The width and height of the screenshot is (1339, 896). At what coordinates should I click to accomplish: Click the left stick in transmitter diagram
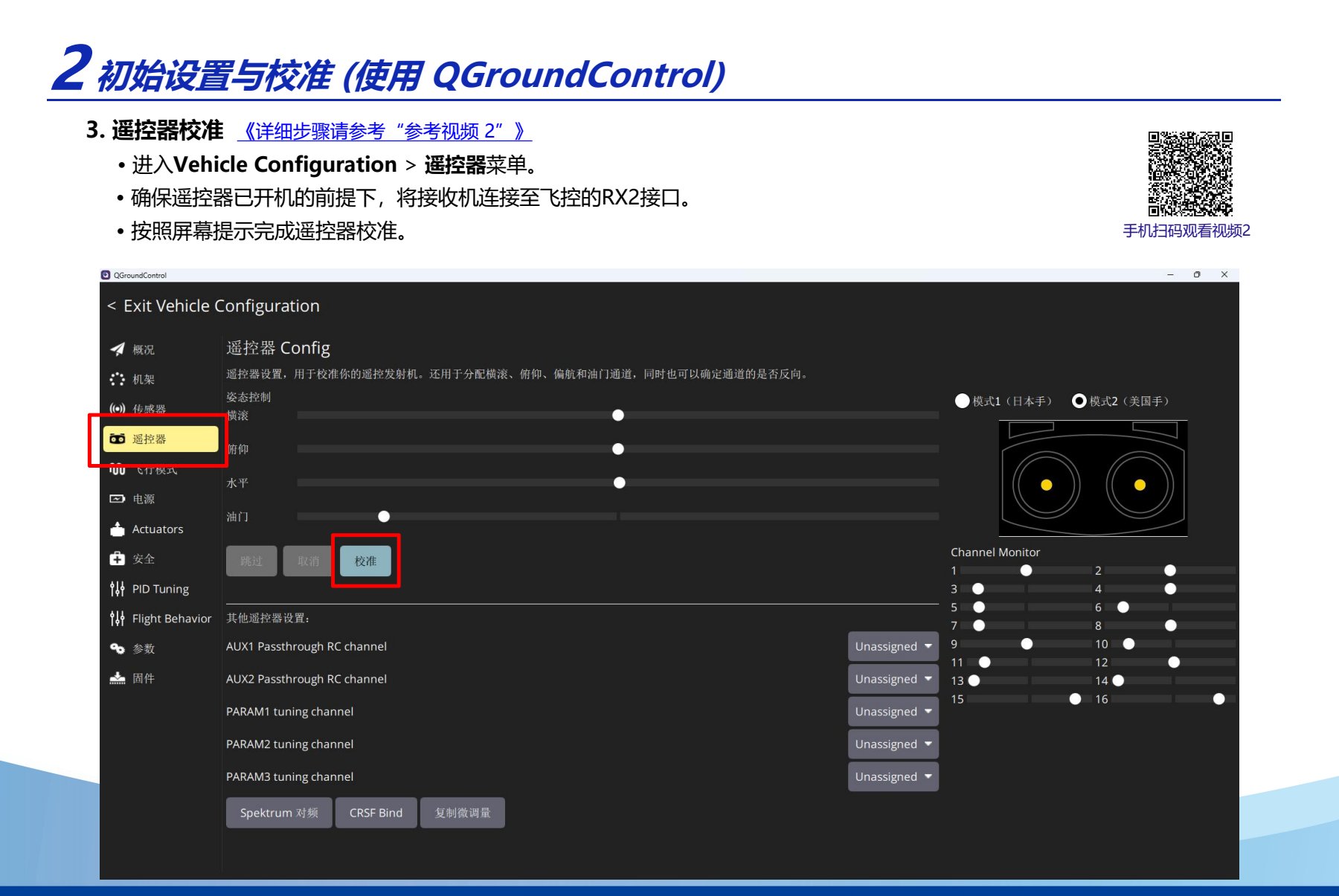click(x=1046, y=485)
